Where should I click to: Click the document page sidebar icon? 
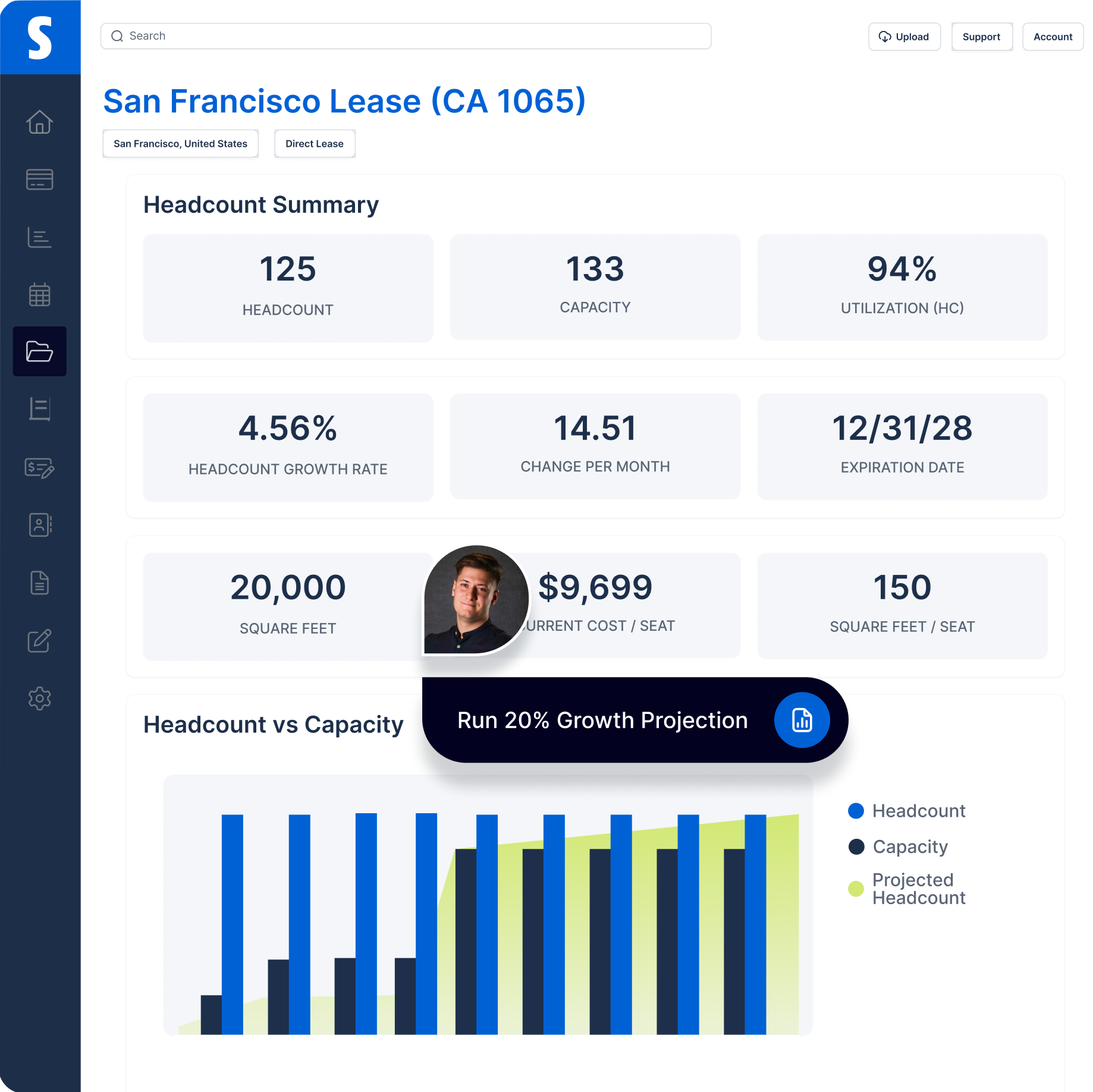coord(40,583)
